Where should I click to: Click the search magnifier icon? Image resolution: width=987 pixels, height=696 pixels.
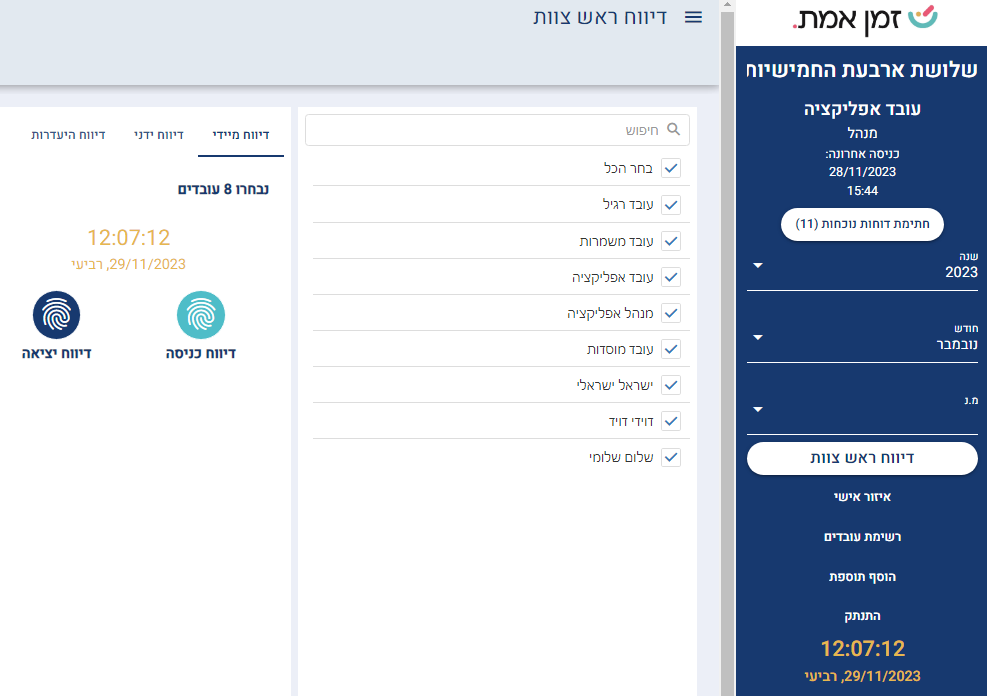673,130
